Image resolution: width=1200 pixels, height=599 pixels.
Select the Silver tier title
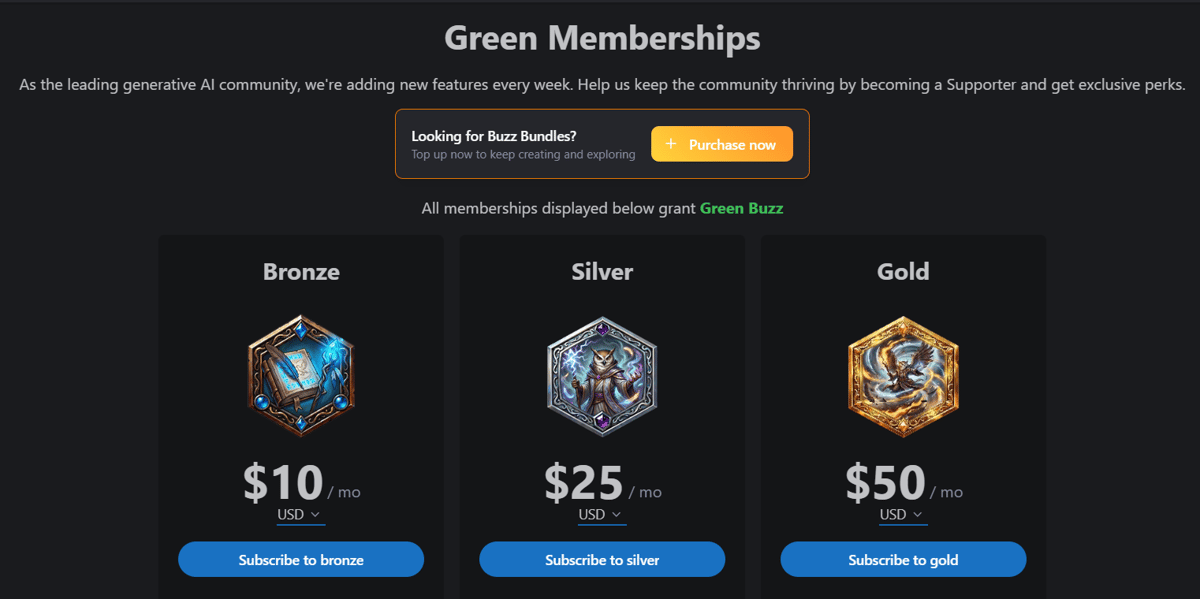point(602,271)
